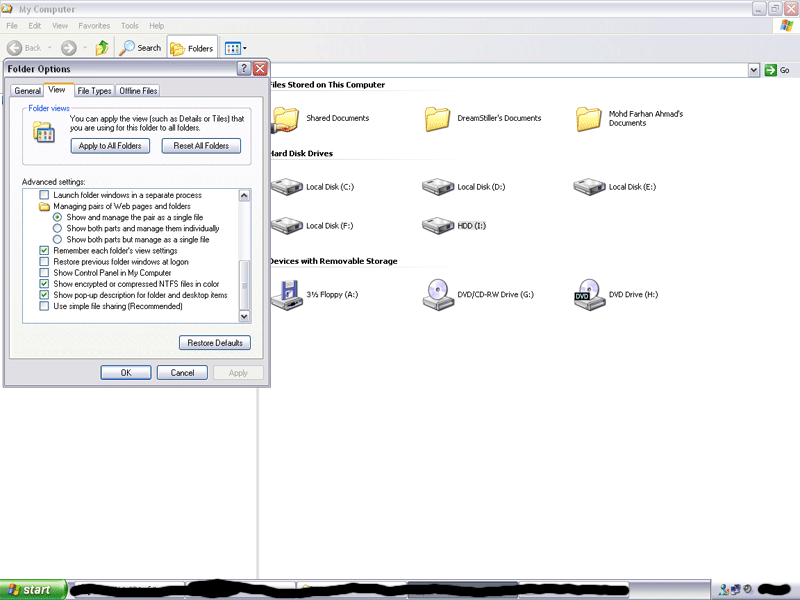
Task: Select the 3½ Floppy (A:) icon
Action: (x=287, y=294)
